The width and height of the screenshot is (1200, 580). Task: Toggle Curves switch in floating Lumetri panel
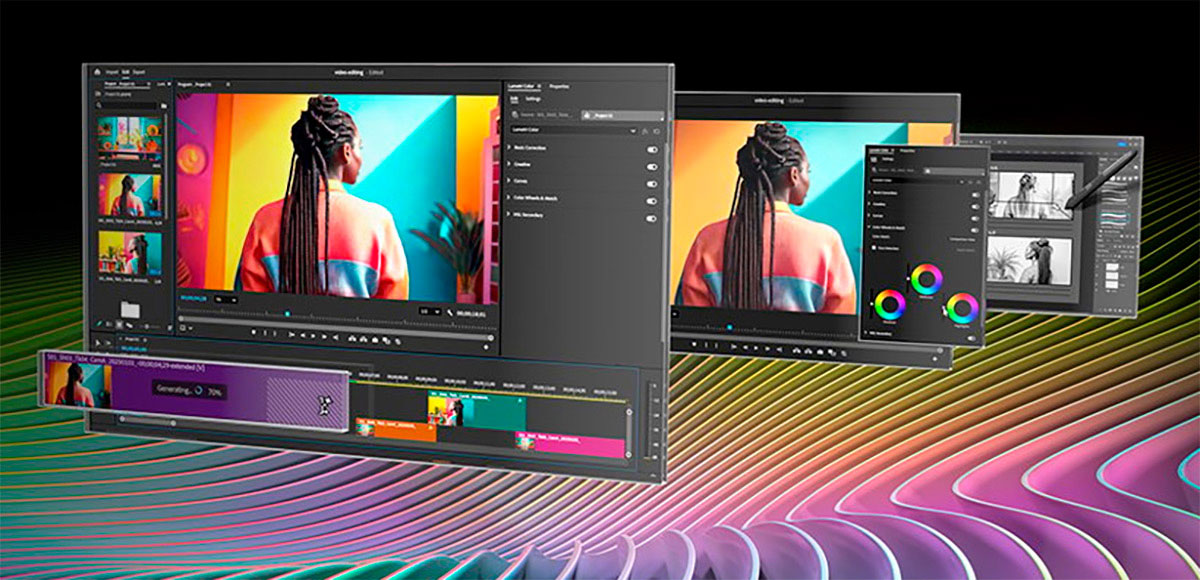[976, 218]
